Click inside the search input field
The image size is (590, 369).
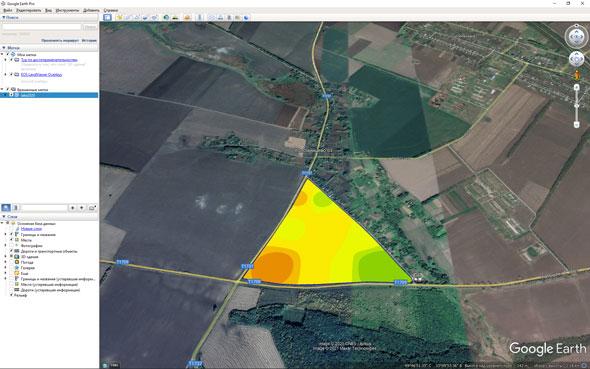tap(41, 27)
